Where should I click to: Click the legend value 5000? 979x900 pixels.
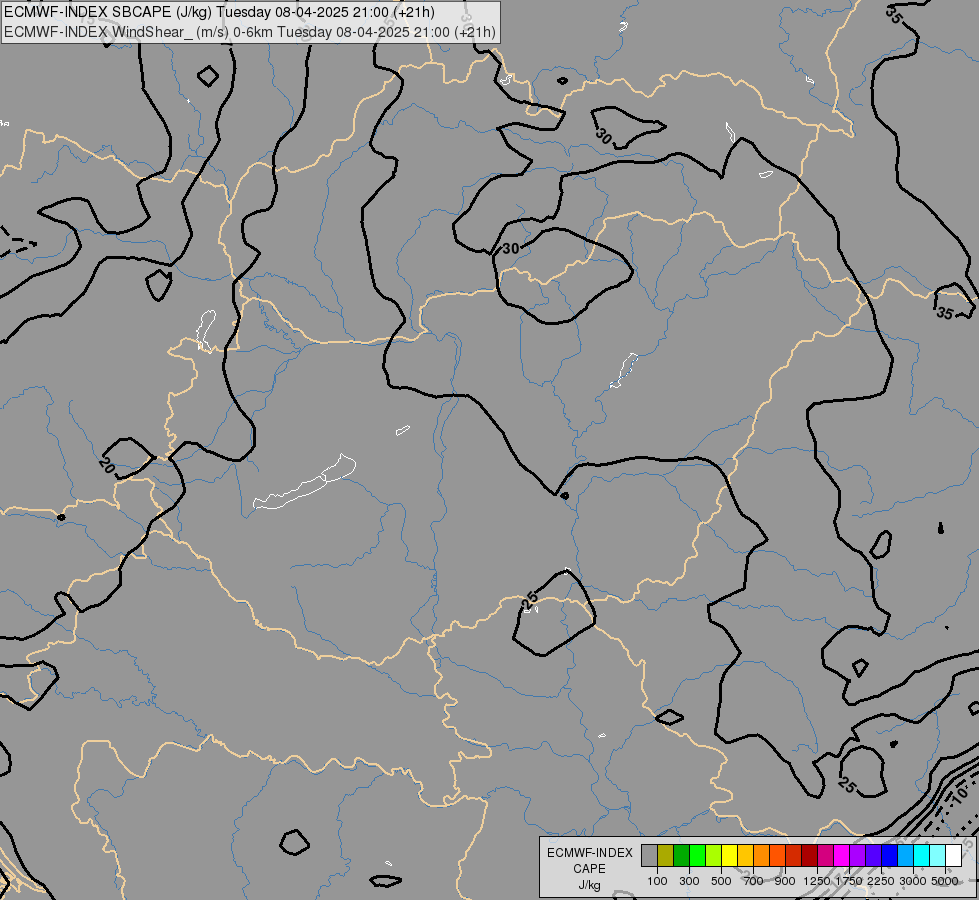tap(945, 881)
